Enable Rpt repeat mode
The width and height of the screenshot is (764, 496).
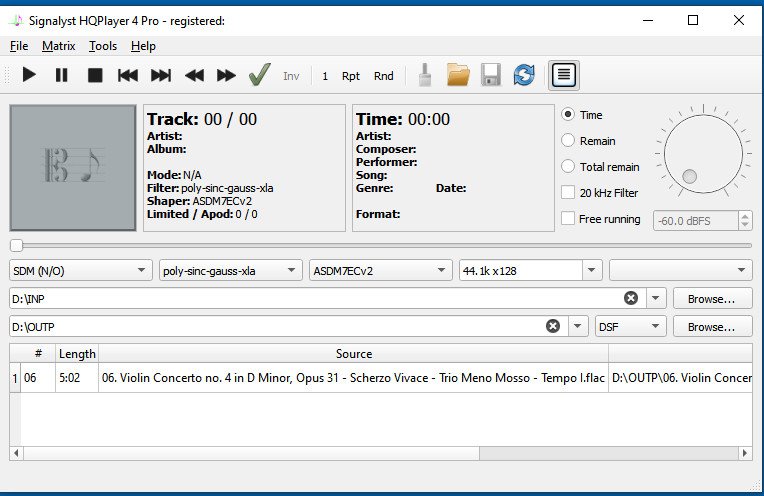350,76
